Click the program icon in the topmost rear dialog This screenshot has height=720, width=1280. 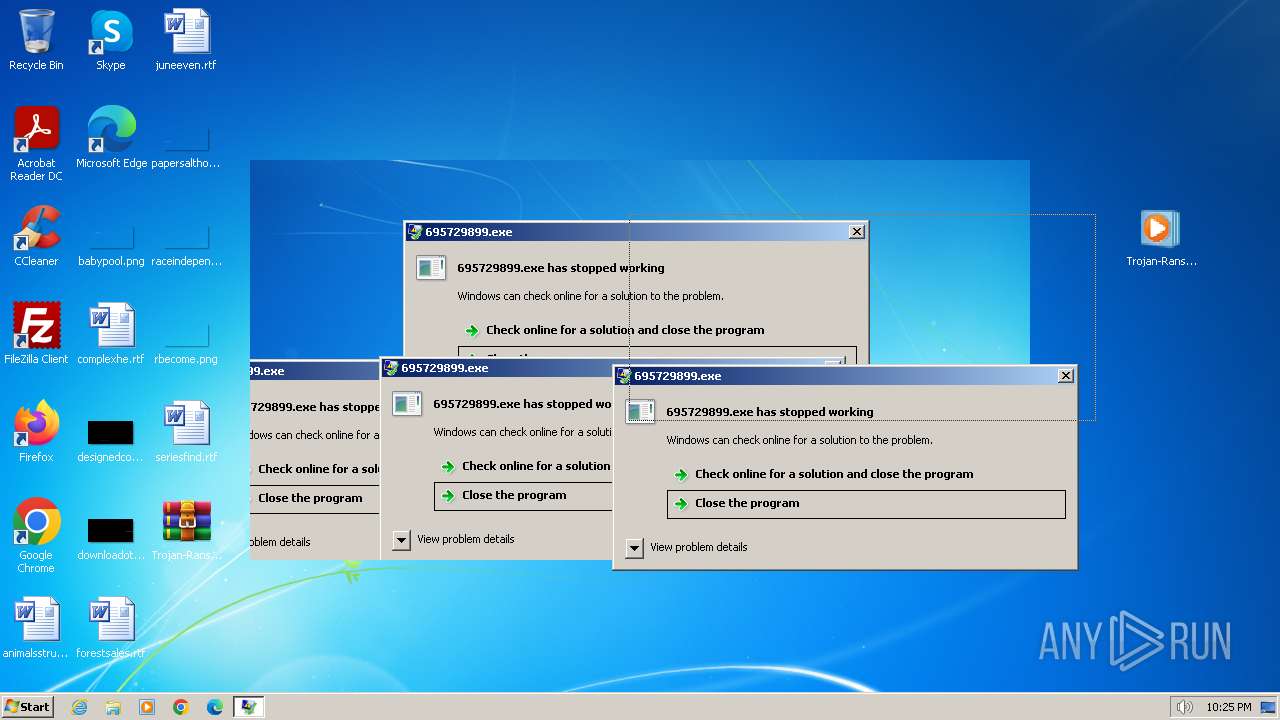point(431,266)
